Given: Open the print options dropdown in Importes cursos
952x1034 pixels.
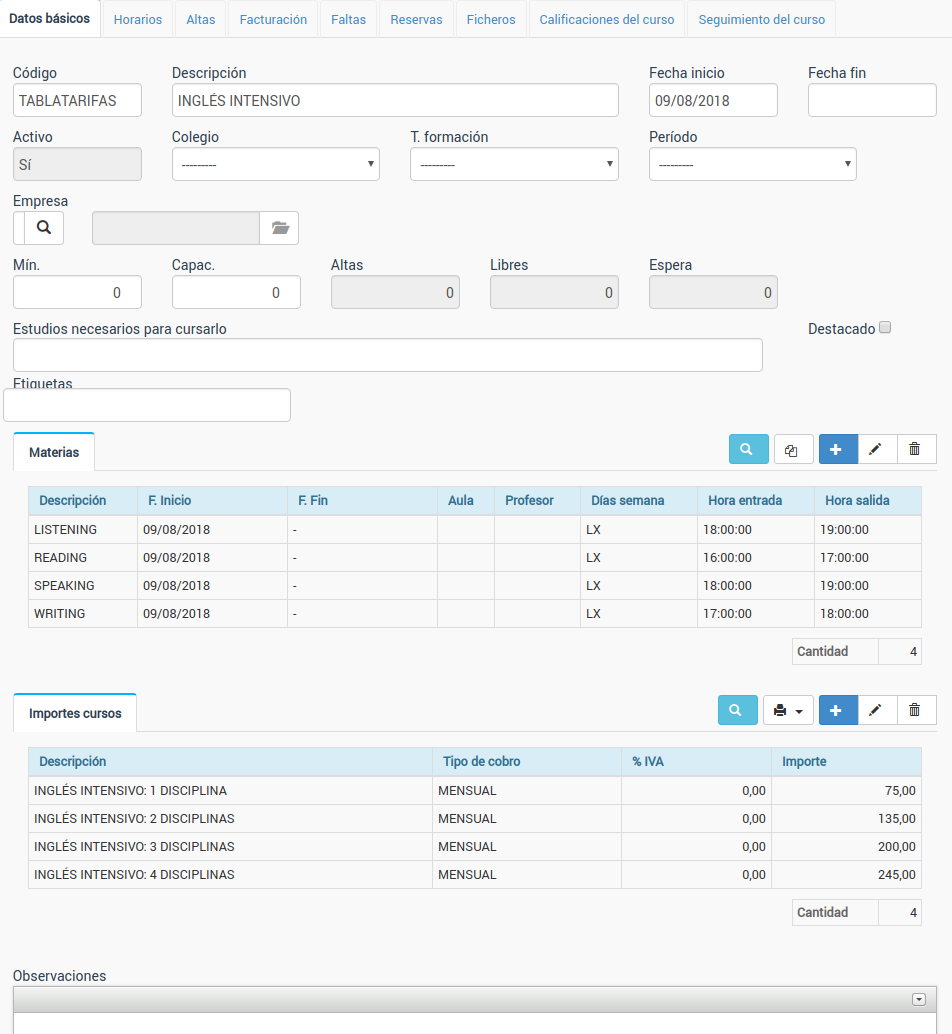Looking at the screenshot, I should tap(788, 711).
